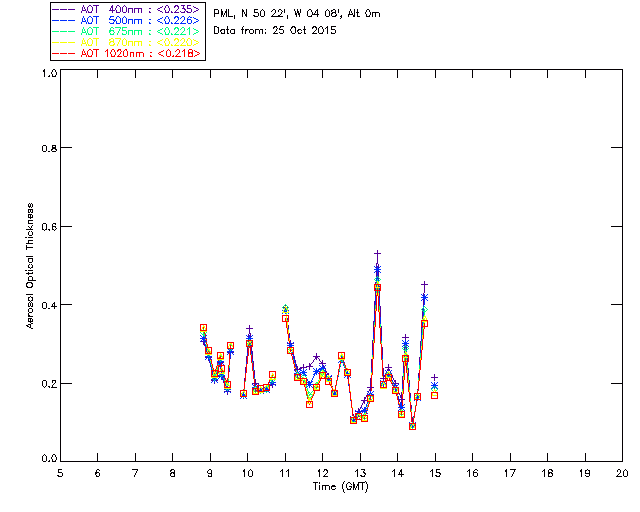Screen dimensions: 640x512
Task: Click the 'Time (GMT)' axis title
Action: [x=340, y=487]
